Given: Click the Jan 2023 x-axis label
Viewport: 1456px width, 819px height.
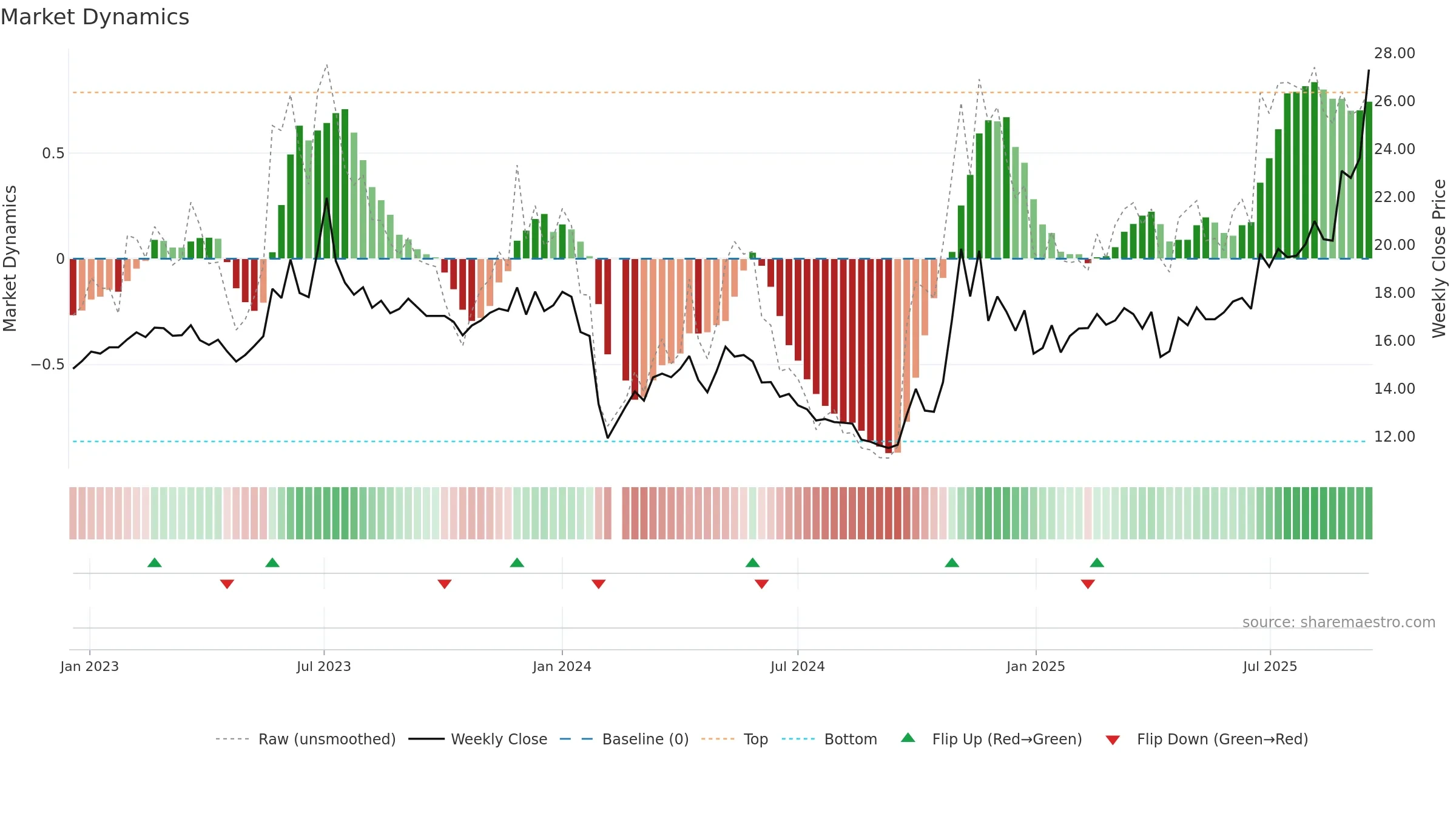Looking at the screenshot, I should [x=90, y=666].
